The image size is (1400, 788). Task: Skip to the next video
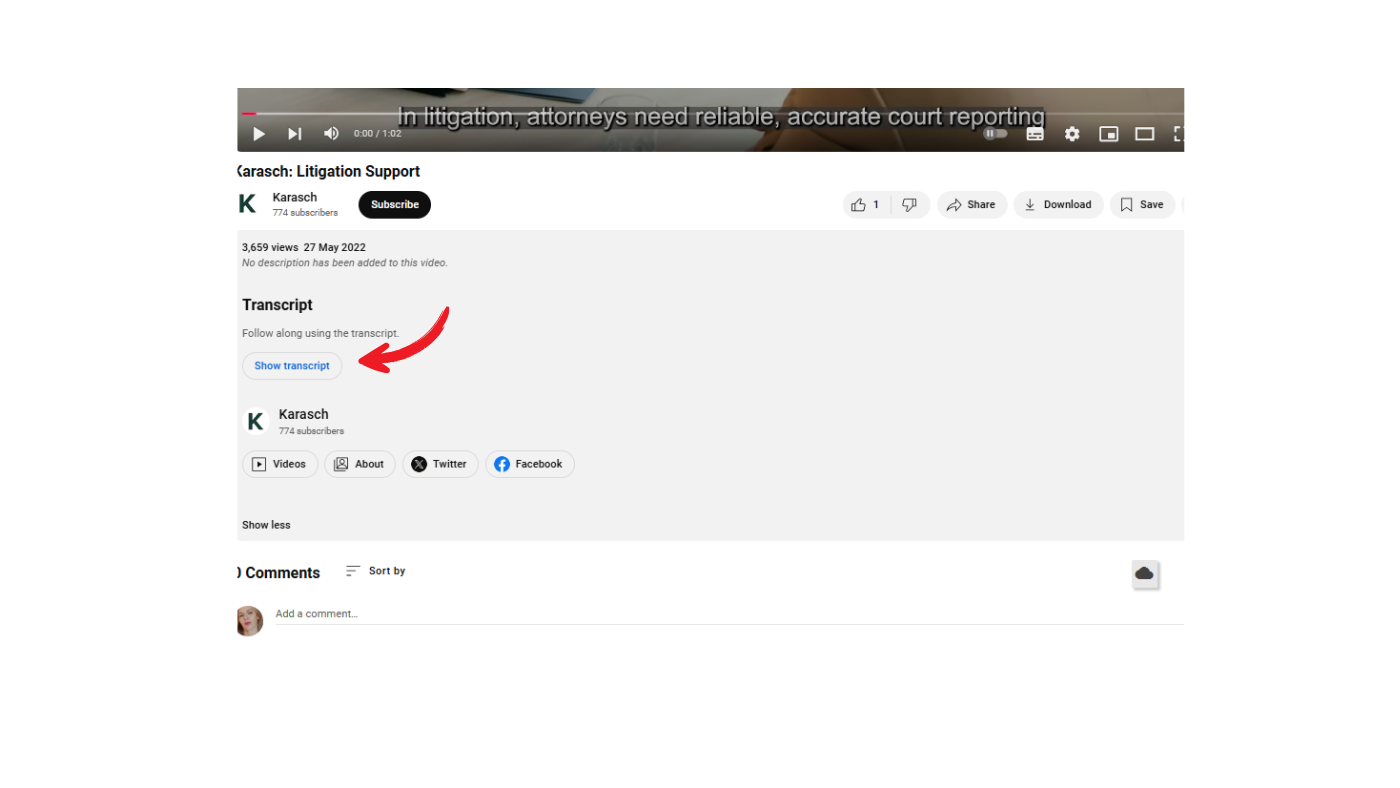[x=294, y=133]
